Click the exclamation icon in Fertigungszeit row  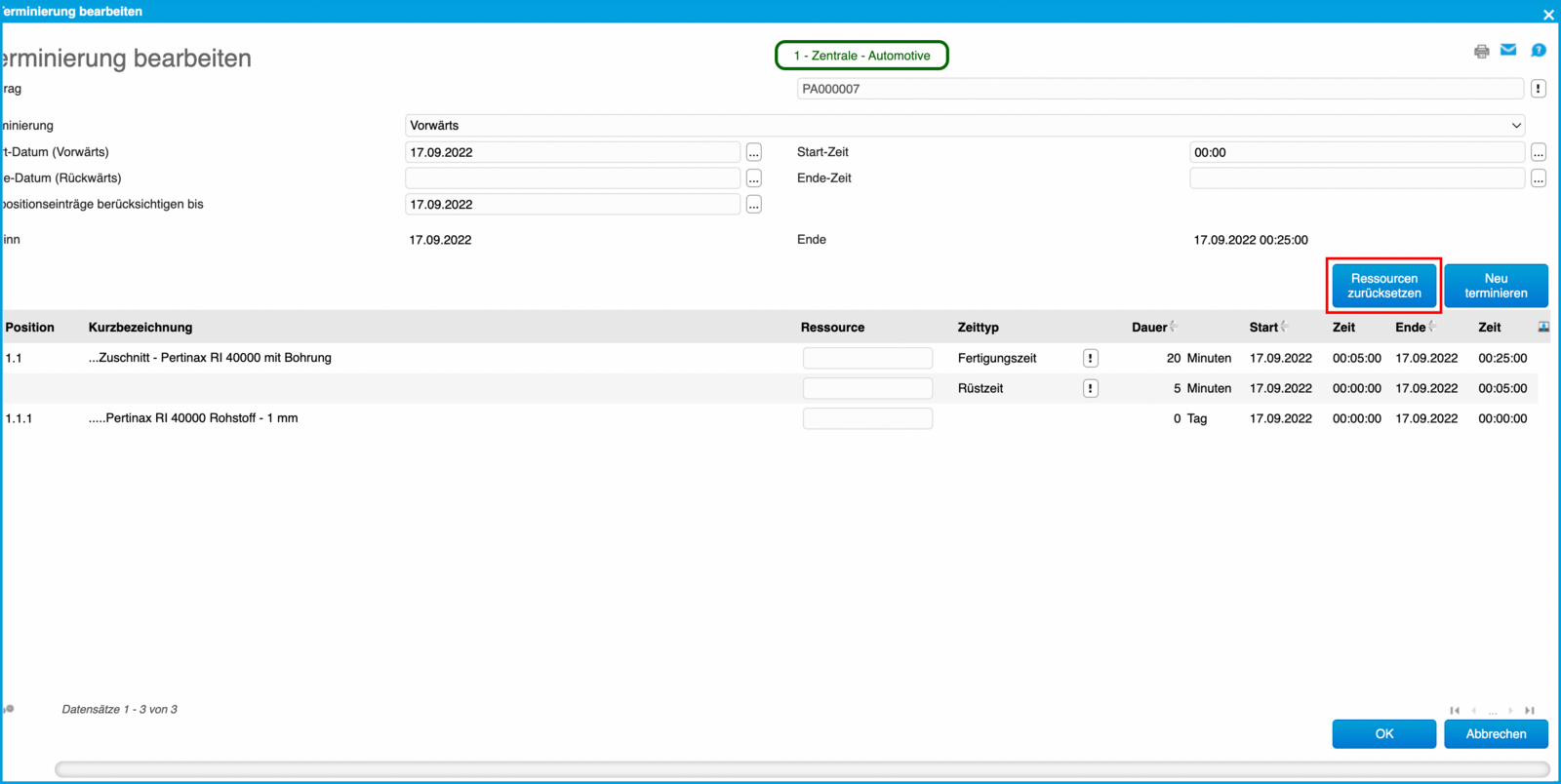[1091, 358]
